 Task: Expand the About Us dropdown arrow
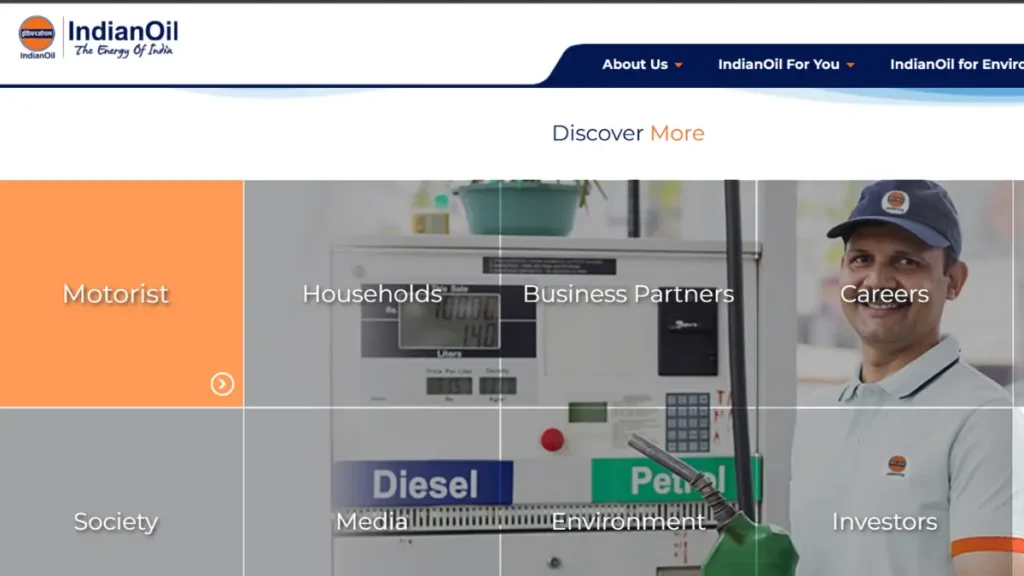(679, 65)
